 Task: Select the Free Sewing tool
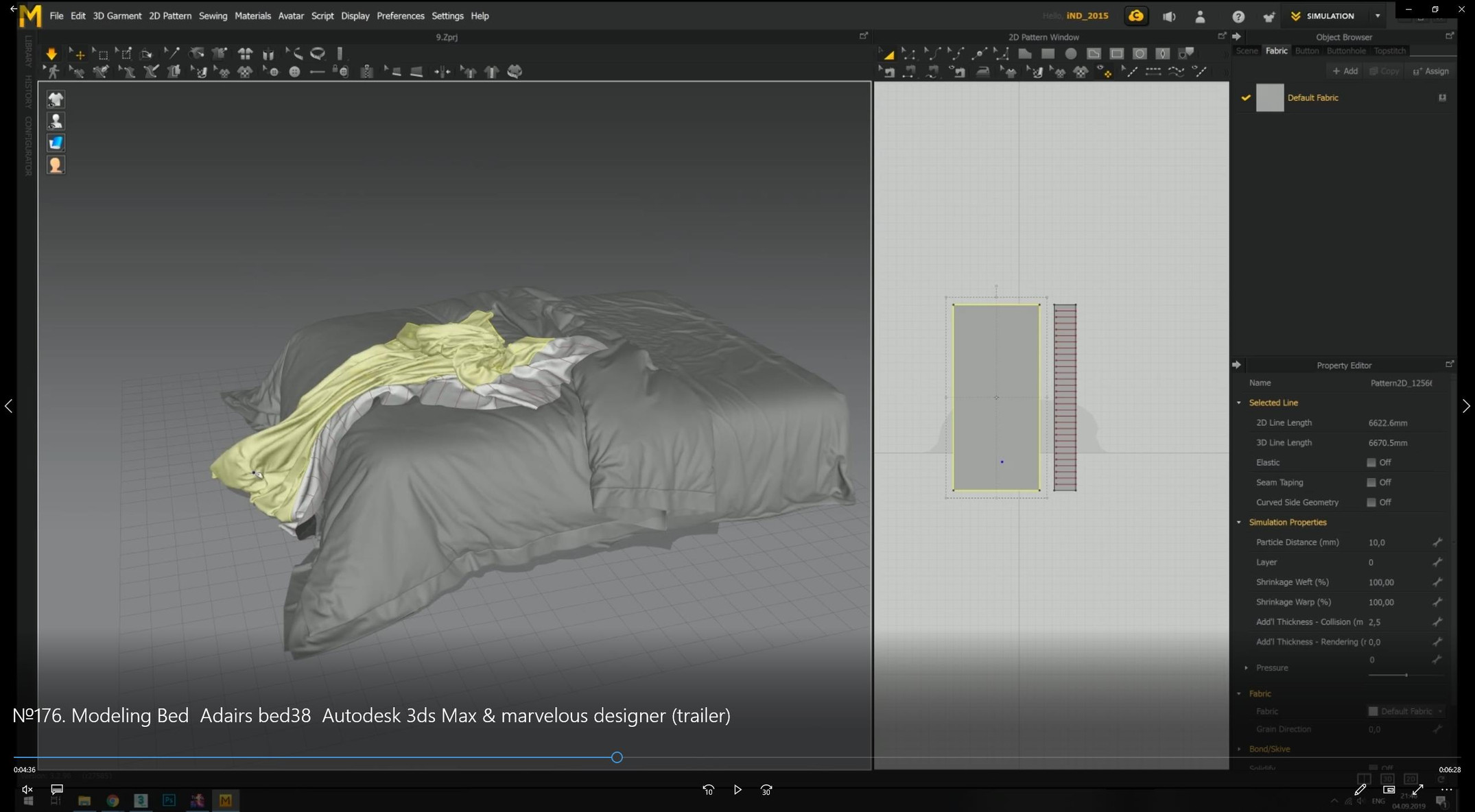pyautogui.click(x=932, y=71)
